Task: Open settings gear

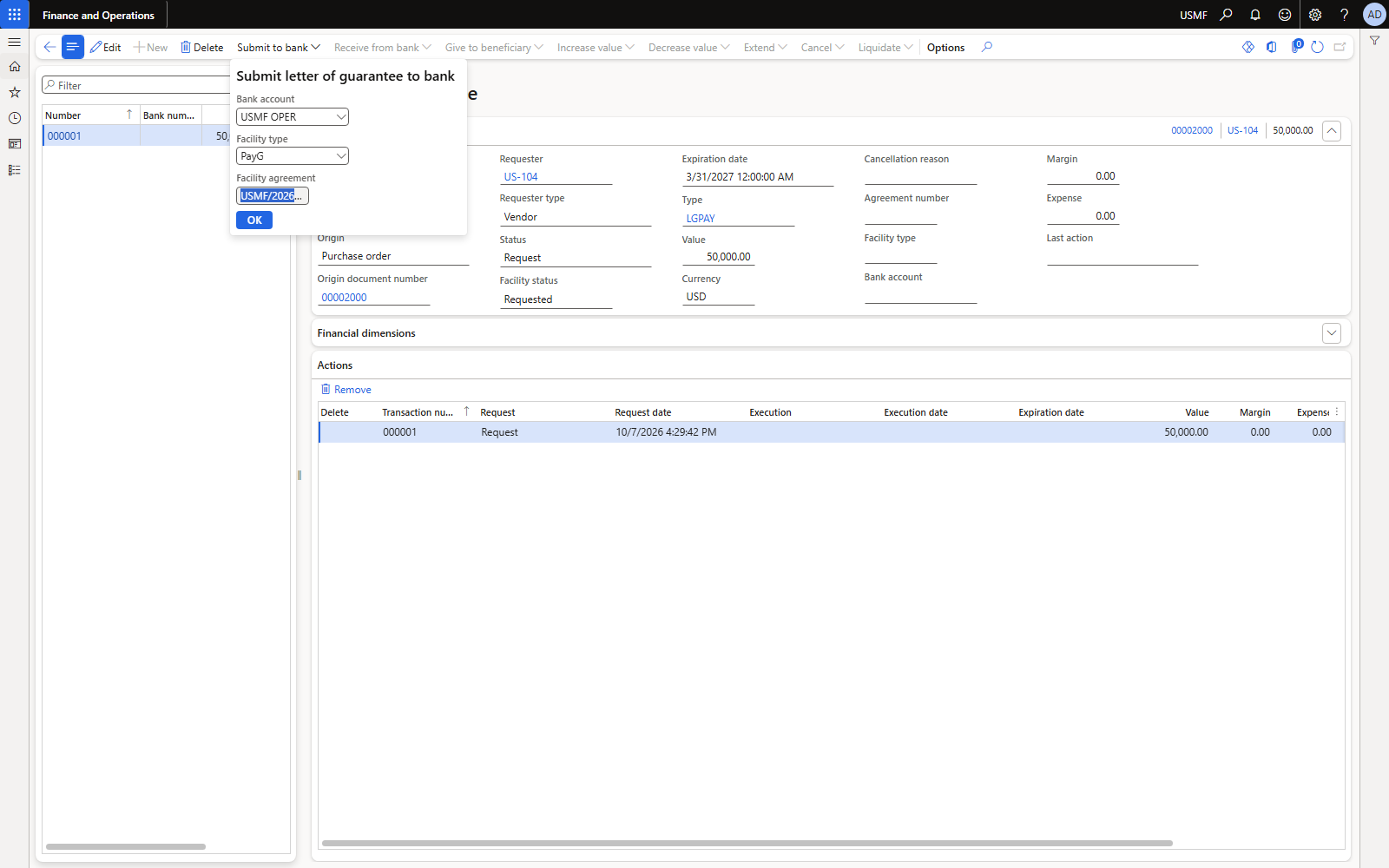Action: (1315, 15)
